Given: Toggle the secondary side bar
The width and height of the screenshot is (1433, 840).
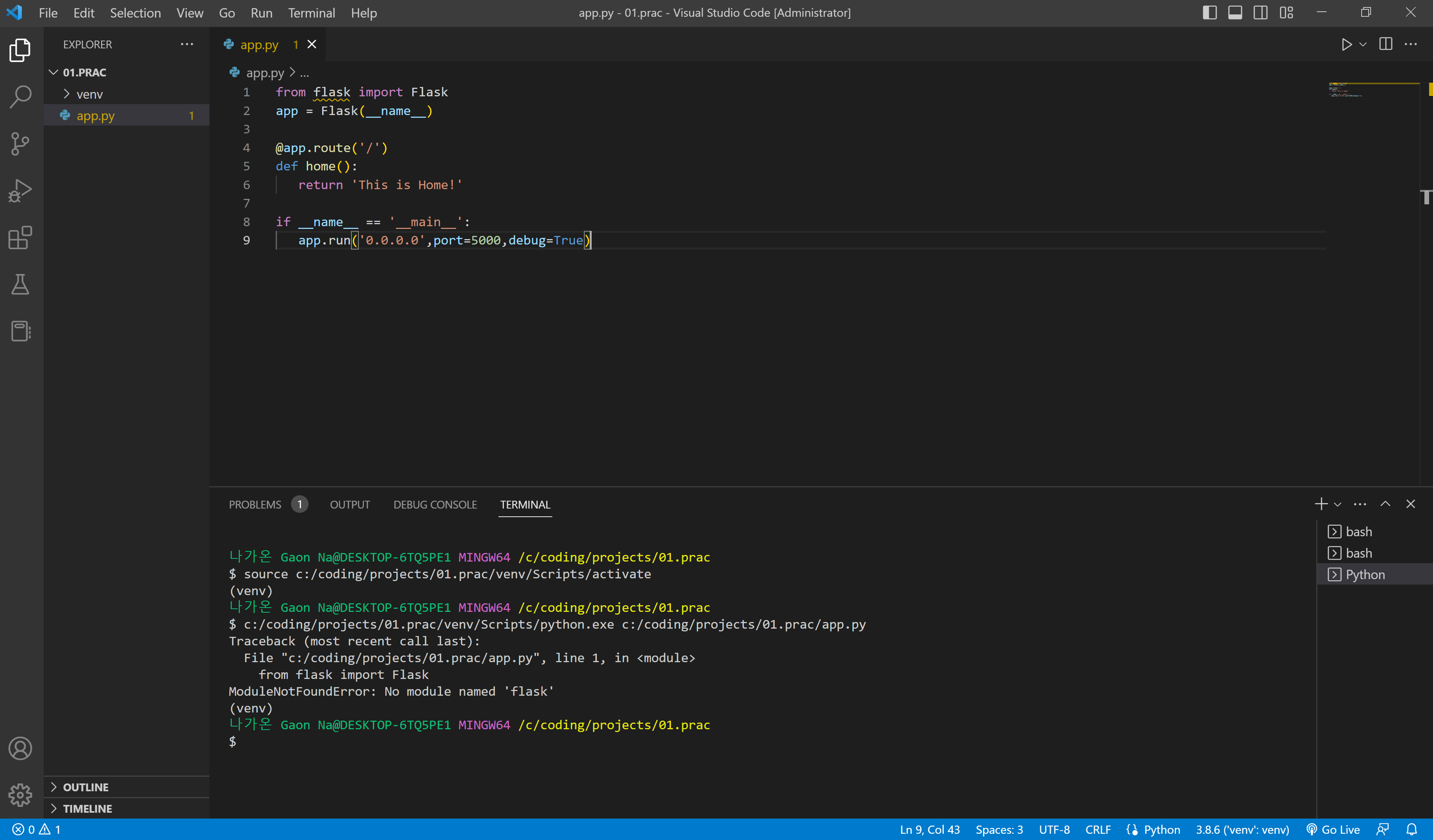Looking at the screenshot, I should pyautogui.click(x=1261, y=12).
